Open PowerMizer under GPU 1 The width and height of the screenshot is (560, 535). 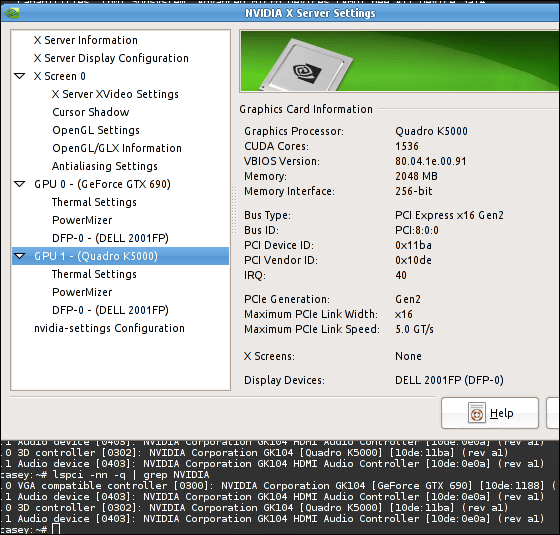pyautogui.click(x=82, y=292)
